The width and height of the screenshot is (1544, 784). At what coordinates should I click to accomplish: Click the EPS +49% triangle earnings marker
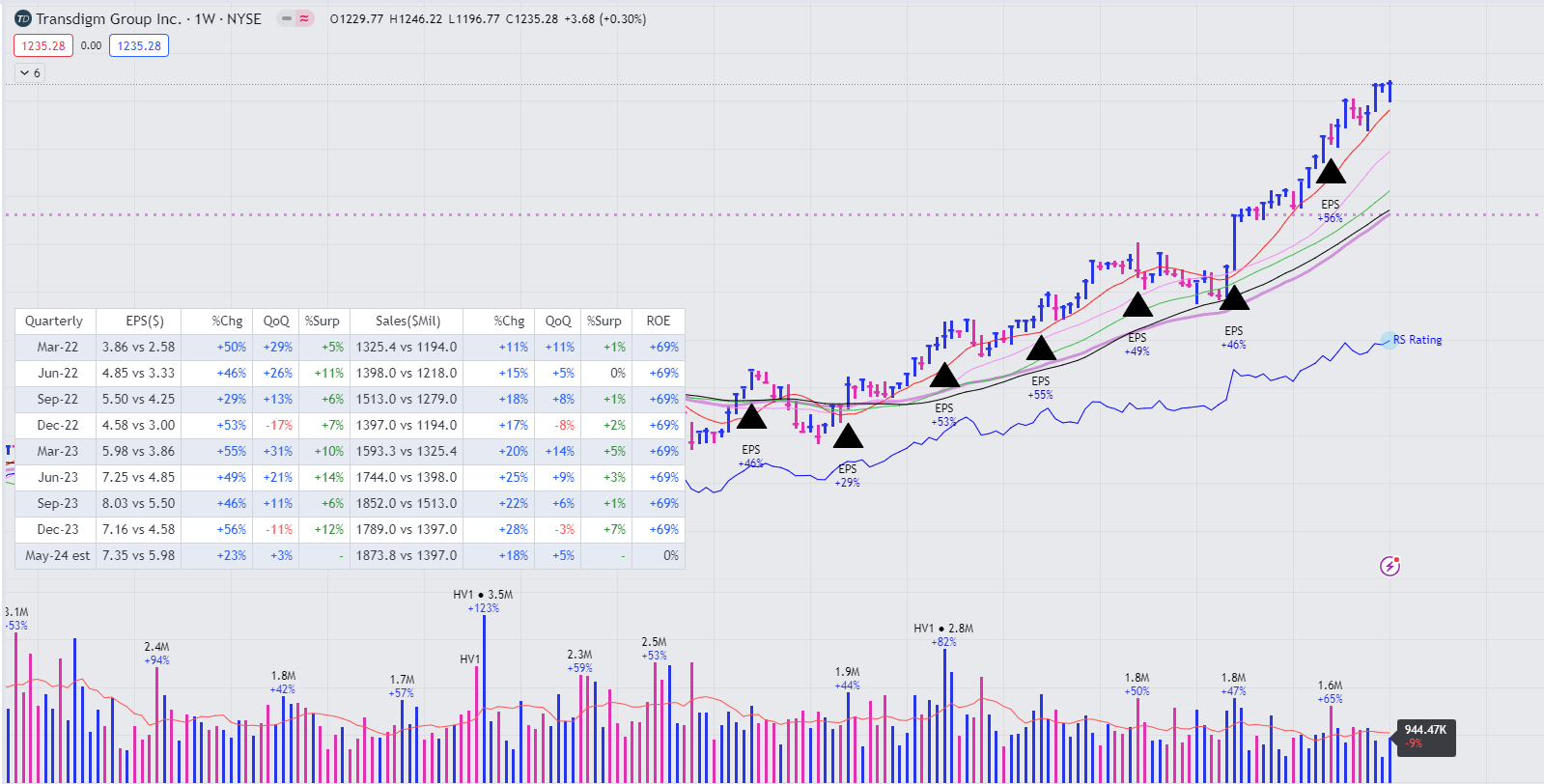1137,304
